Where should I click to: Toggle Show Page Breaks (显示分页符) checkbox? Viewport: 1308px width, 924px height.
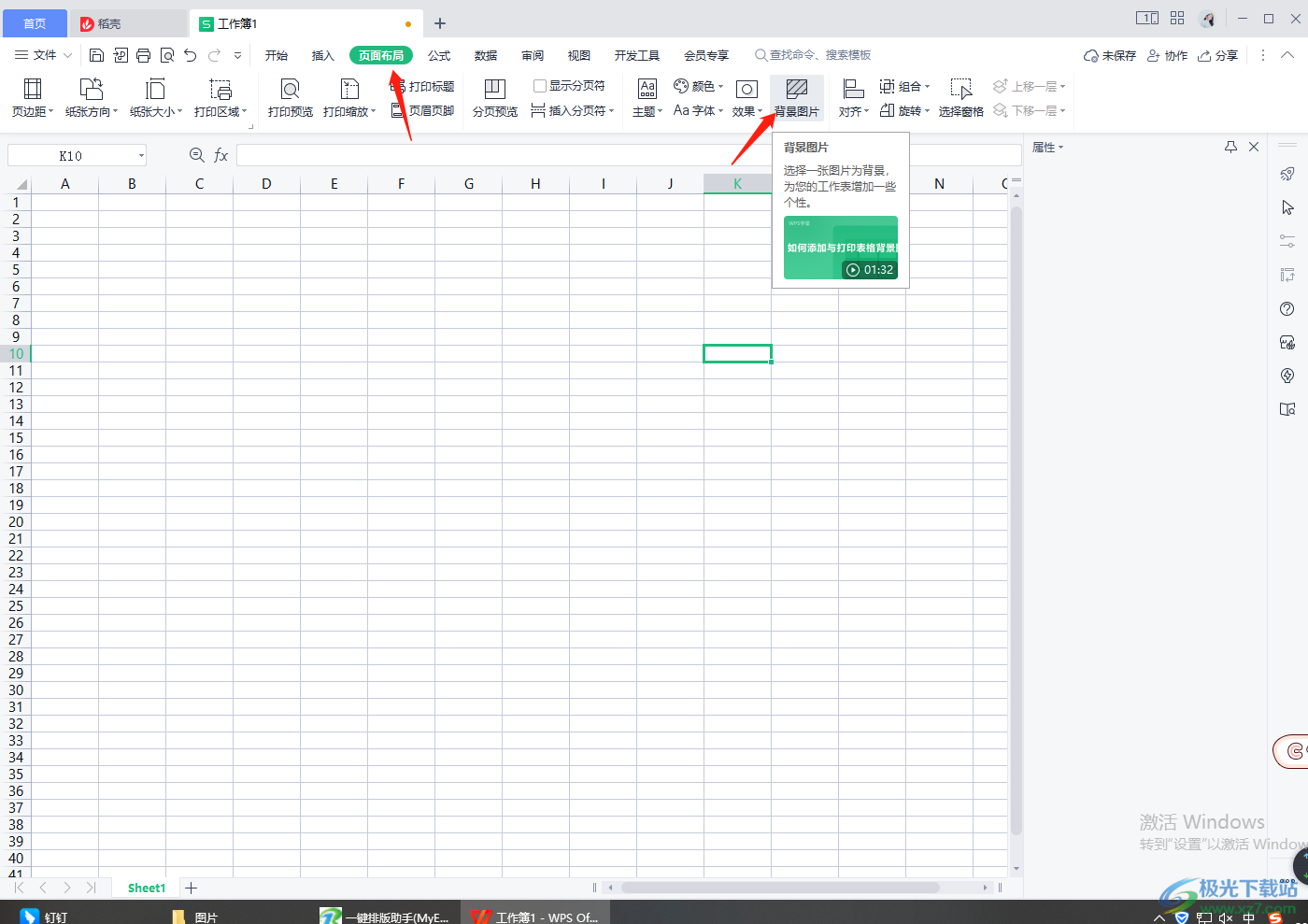(x=539, y=86)
